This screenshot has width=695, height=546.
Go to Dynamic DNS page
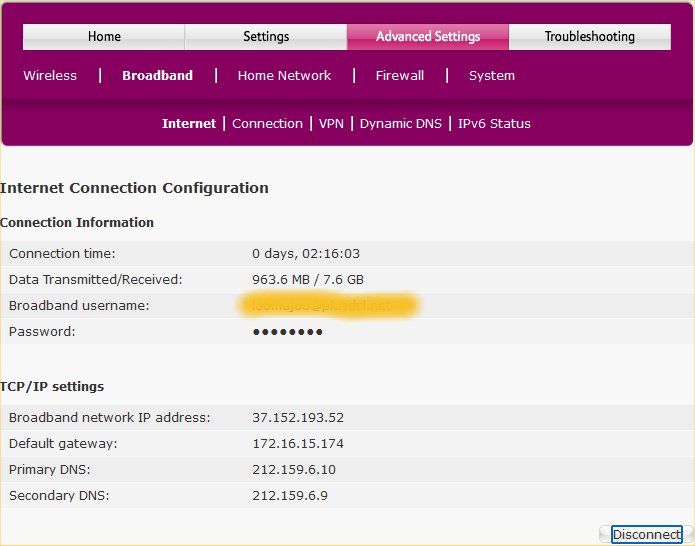[x=400, y=124]
